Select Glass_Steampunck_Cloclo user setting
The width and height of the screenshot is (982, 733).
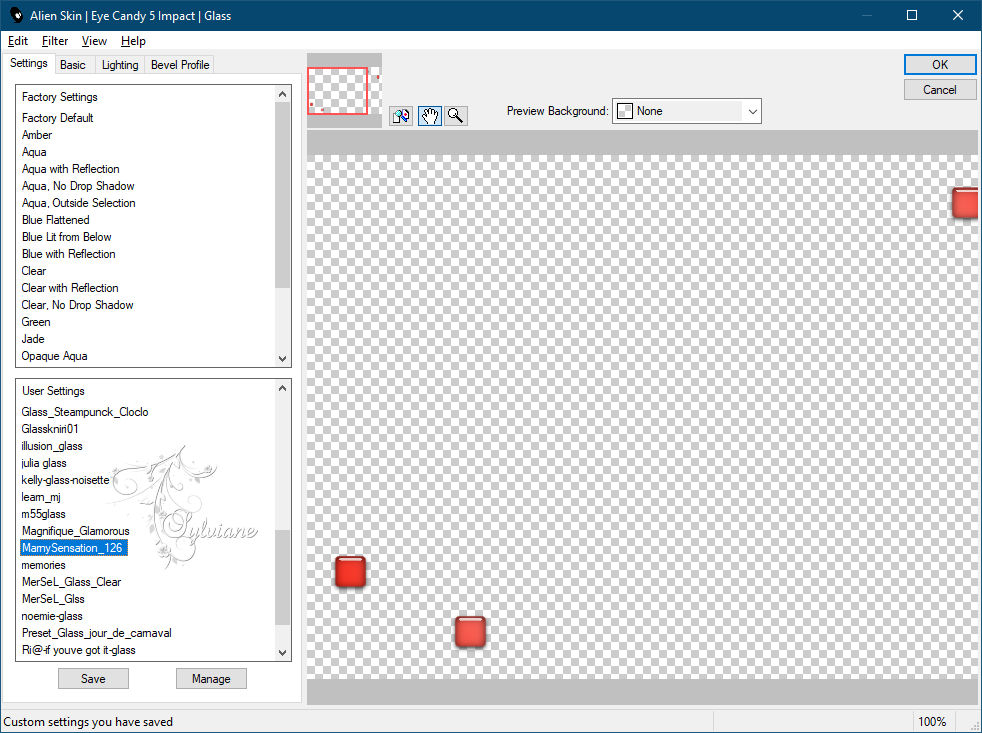point(85,412)
